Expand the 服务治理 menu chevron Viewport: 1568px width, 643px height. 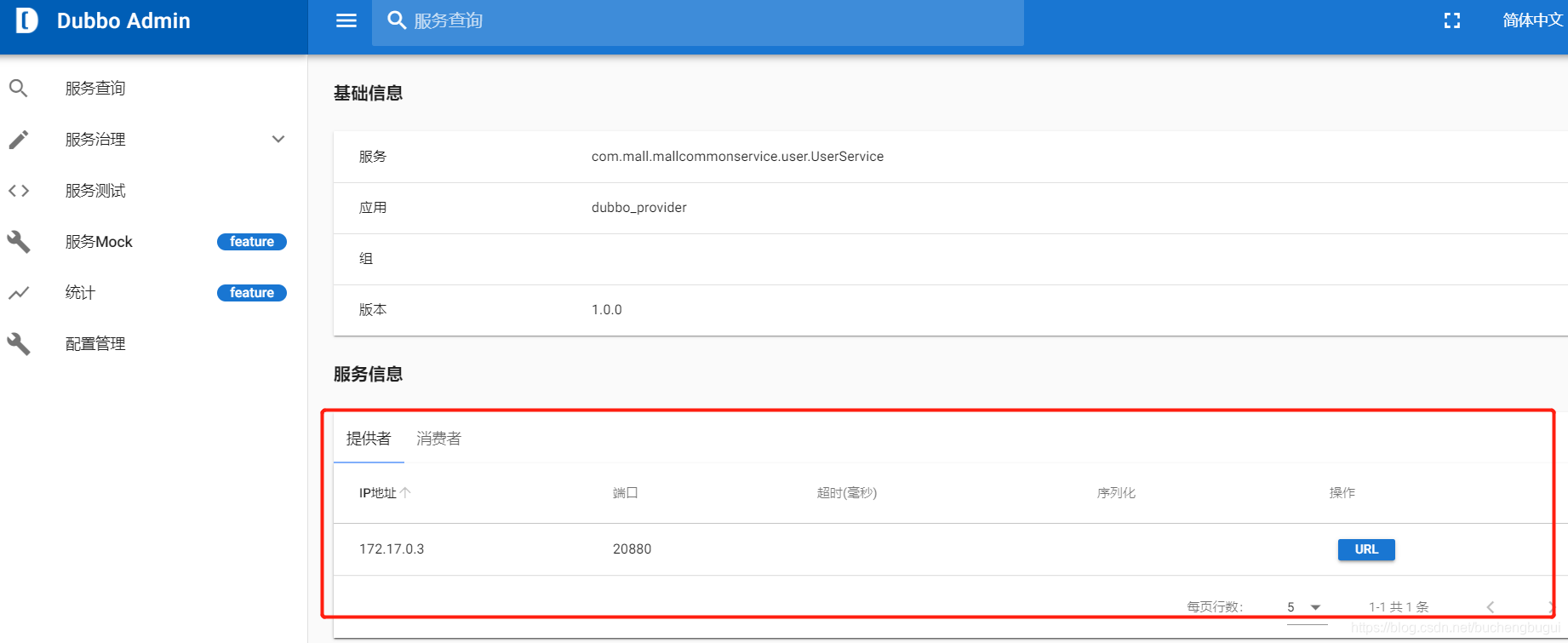click(278, 139)
